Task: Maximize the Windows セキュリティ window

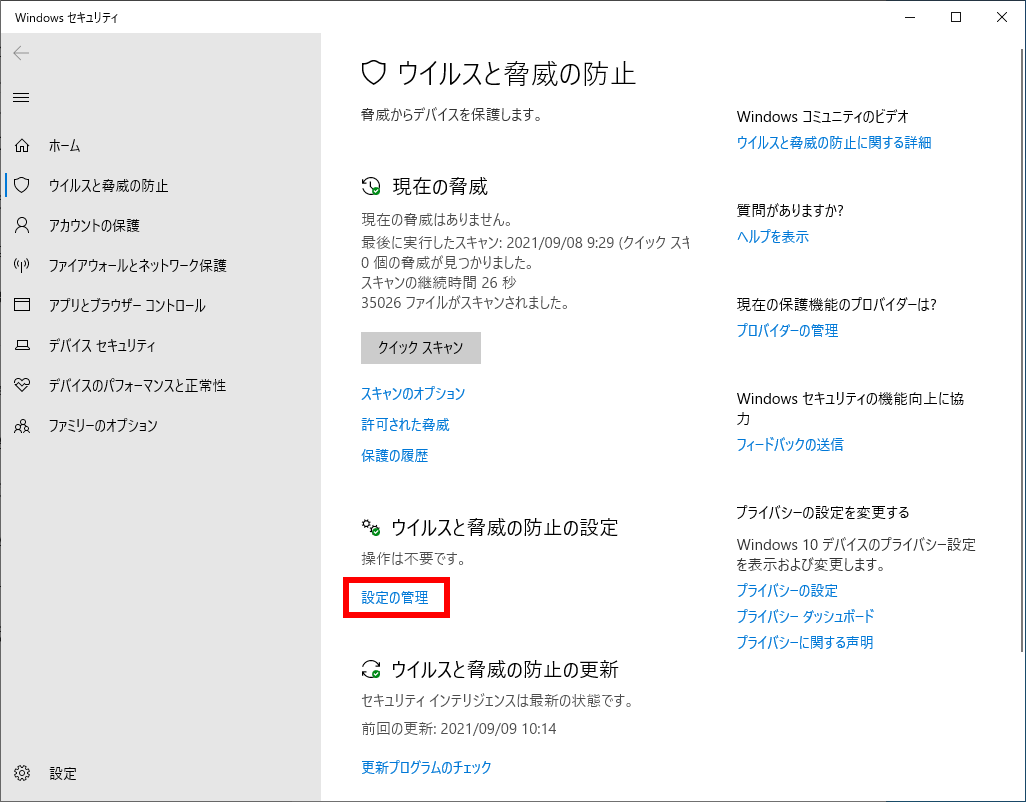Action: [956, 17]
